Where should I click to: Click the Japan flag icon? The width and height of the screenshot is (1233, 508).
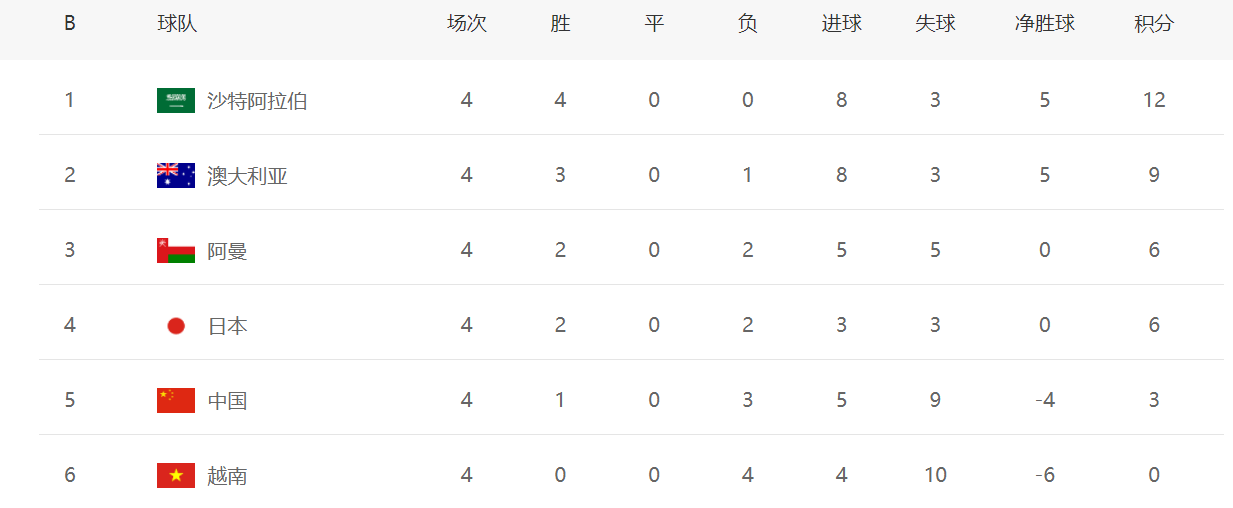pos(176,325)
